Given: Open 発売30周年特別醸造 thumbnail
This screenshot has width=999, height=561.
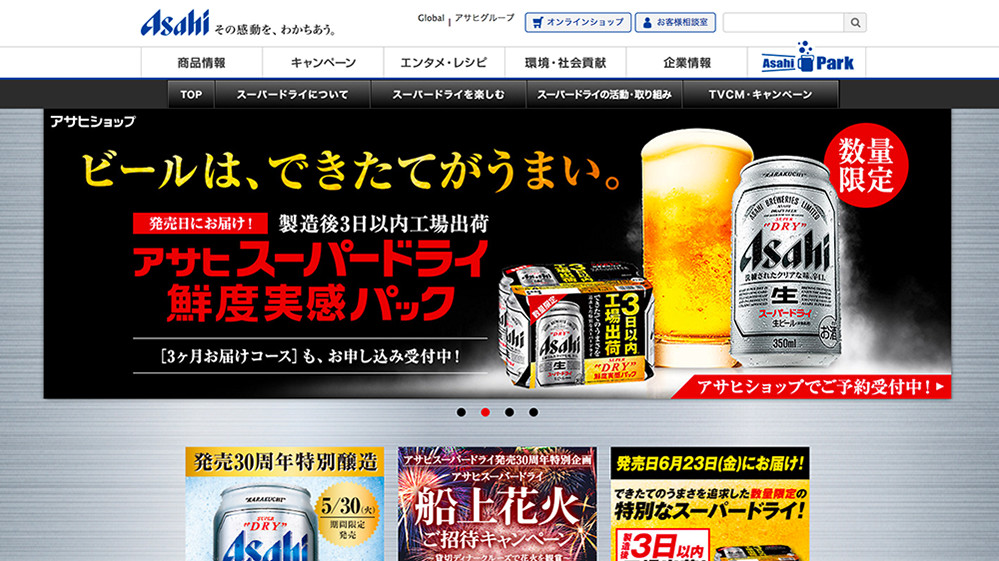Looking at the screenshot, I should [x=285, y=504].
